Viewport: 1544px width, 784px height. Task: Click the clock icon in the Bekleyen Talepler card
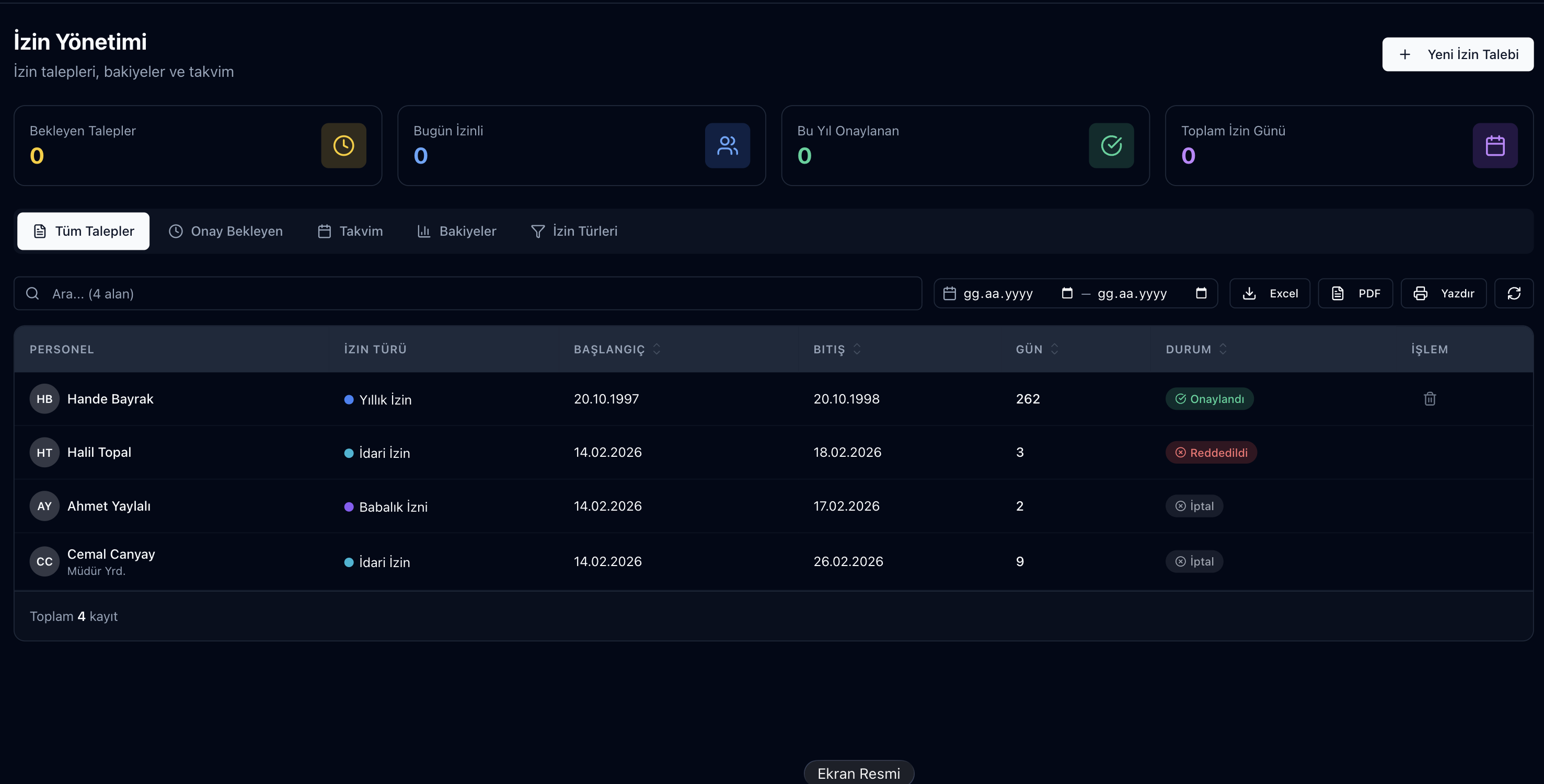pos(343,146)
